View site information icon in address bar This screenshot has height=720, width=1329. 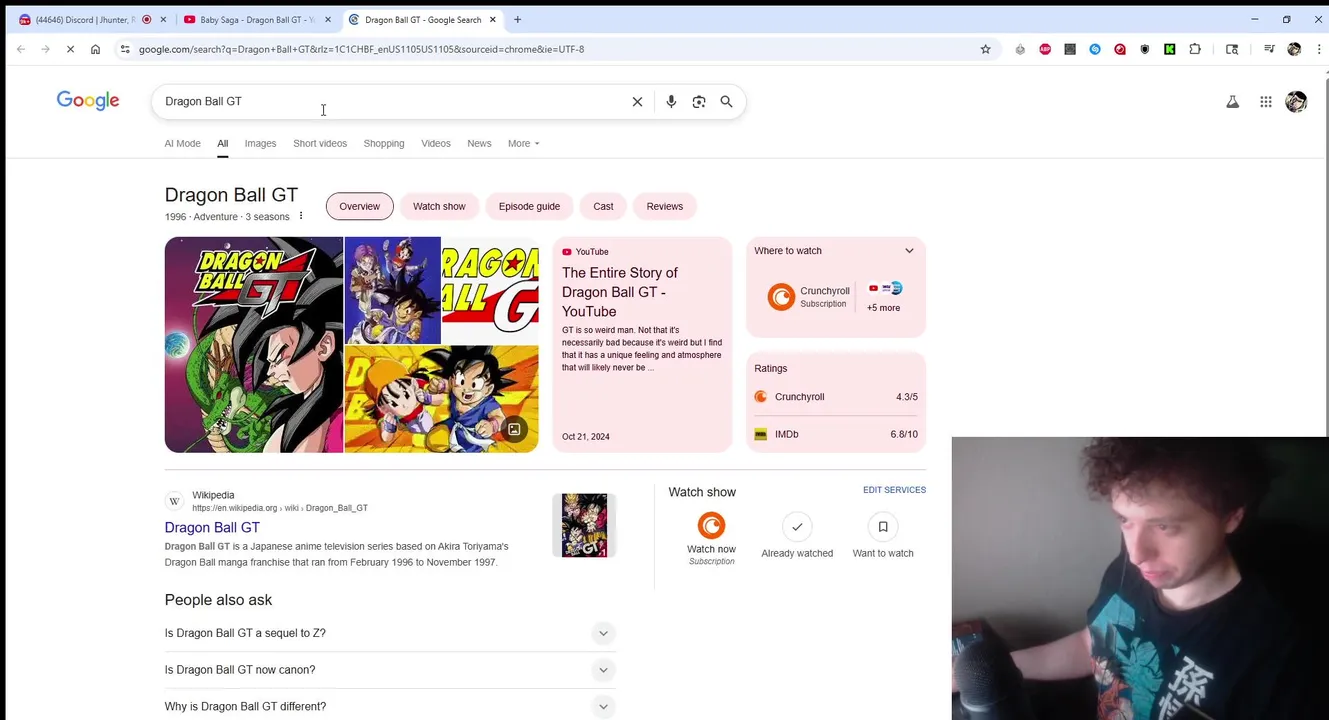click(125, 49)
